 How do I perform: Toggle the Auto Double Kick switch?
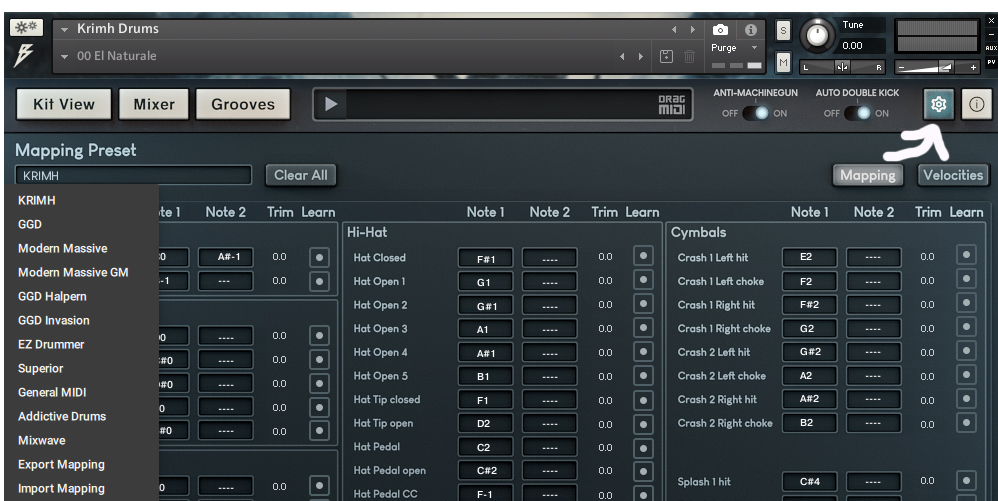click(x=857, y=112)
